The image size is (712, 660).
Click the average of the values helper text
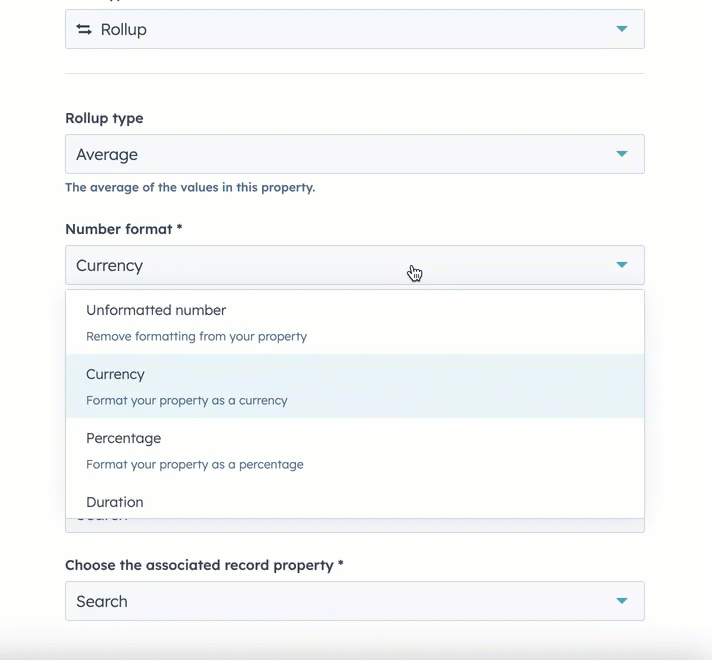click(x=190, y=187)
